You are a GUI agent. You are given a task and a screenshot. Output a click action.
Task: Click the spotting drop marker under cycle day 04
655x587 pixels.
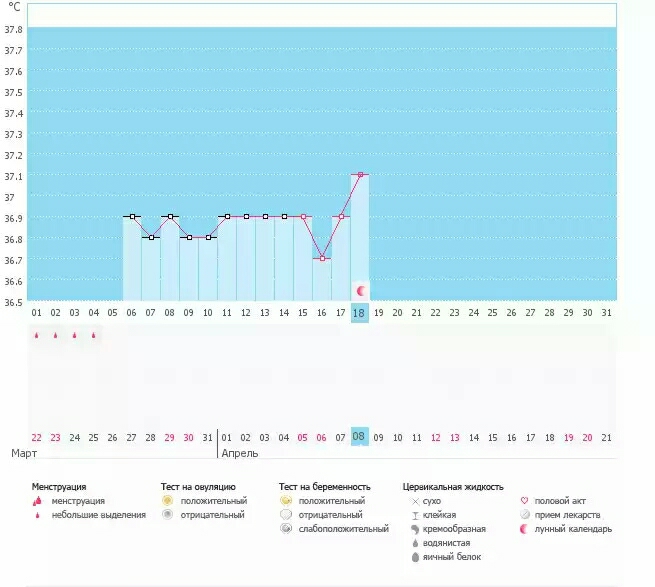(x=94, y=335)
